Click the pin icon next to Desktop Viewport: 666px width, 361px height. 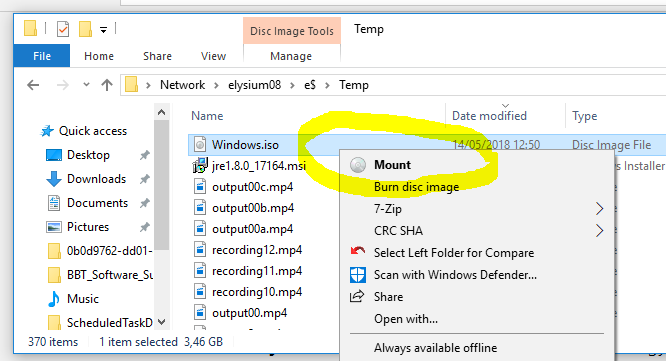tap(145, 155)
